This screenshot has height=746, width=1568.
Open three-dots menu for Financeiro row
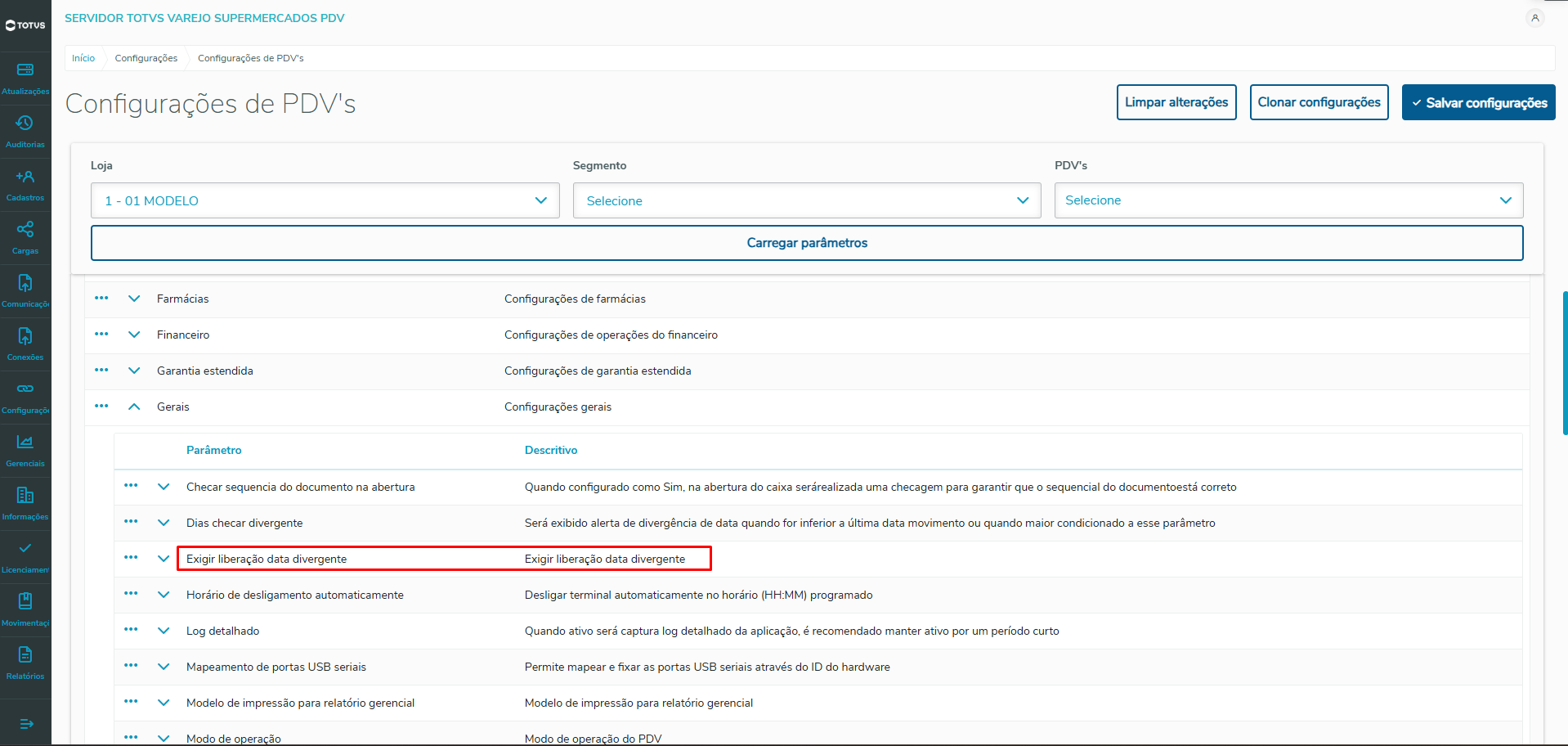(x=101, y=334)
